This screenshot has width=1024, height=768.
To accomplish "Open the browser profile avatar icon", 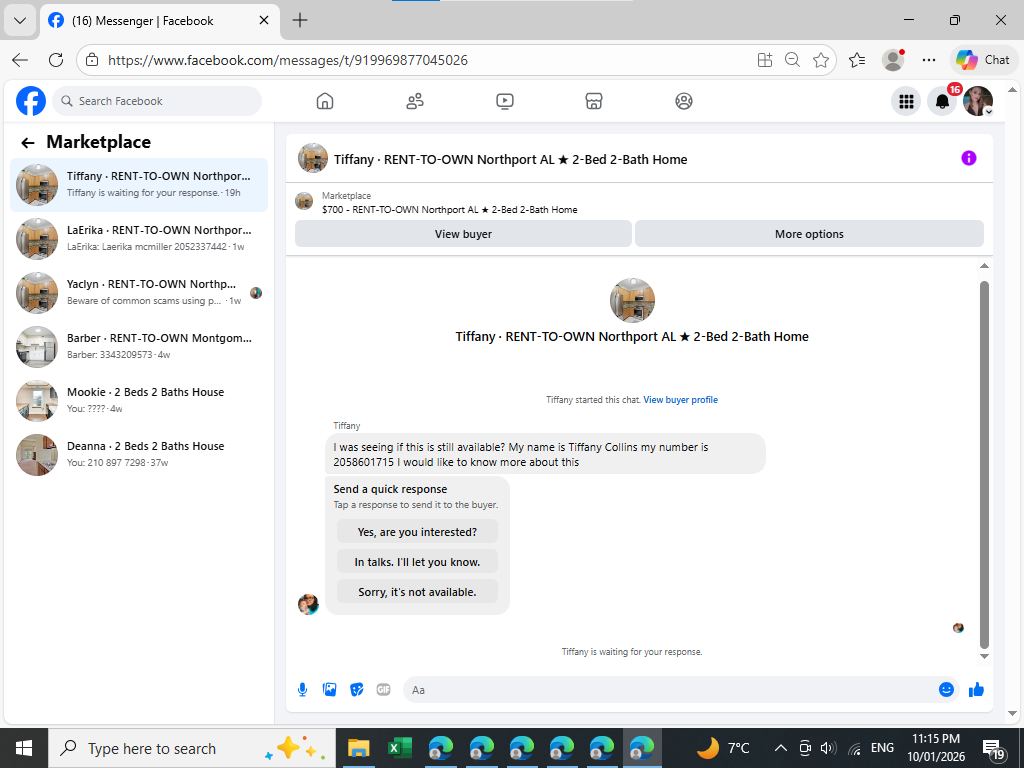I will tap(893, 60).
